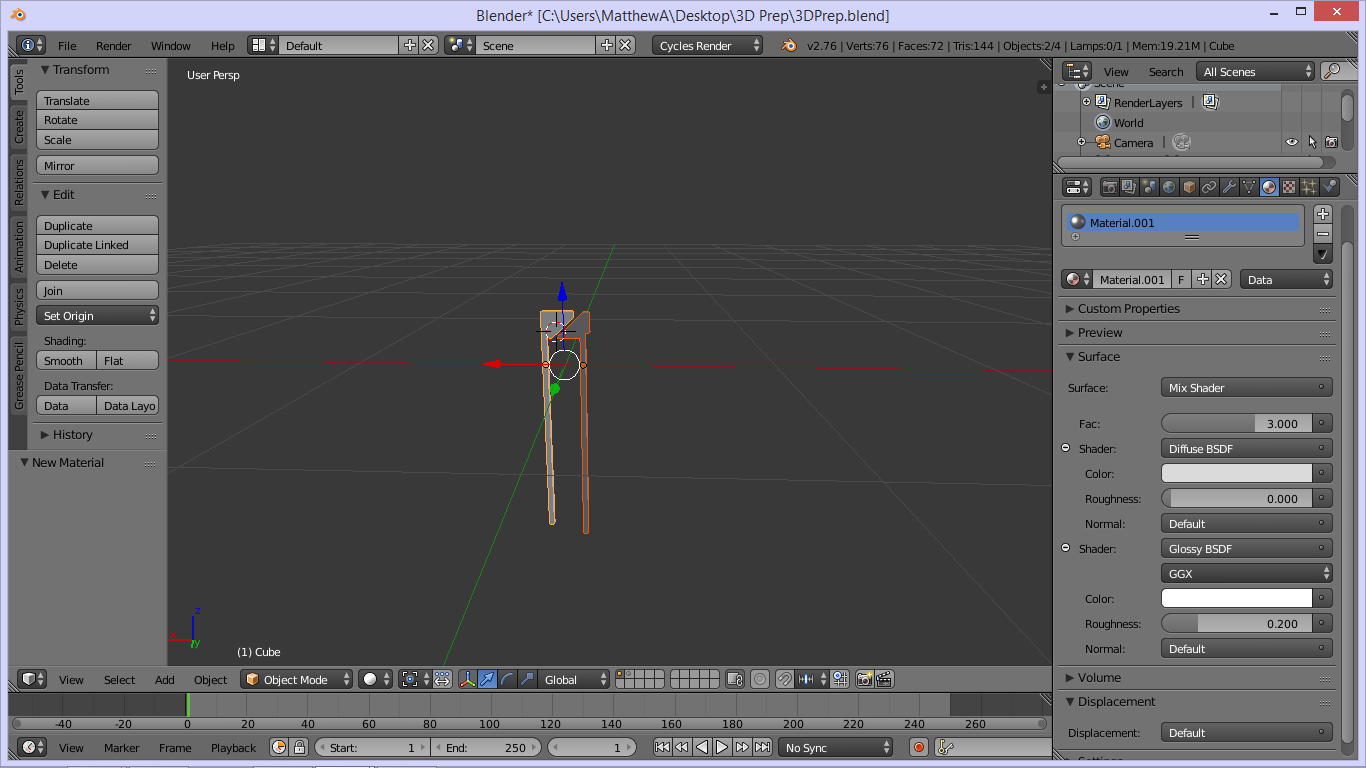Open the Particles properties tab sparkle icon
Viewport: 1366px width, 768px height.
(1309, 187)
